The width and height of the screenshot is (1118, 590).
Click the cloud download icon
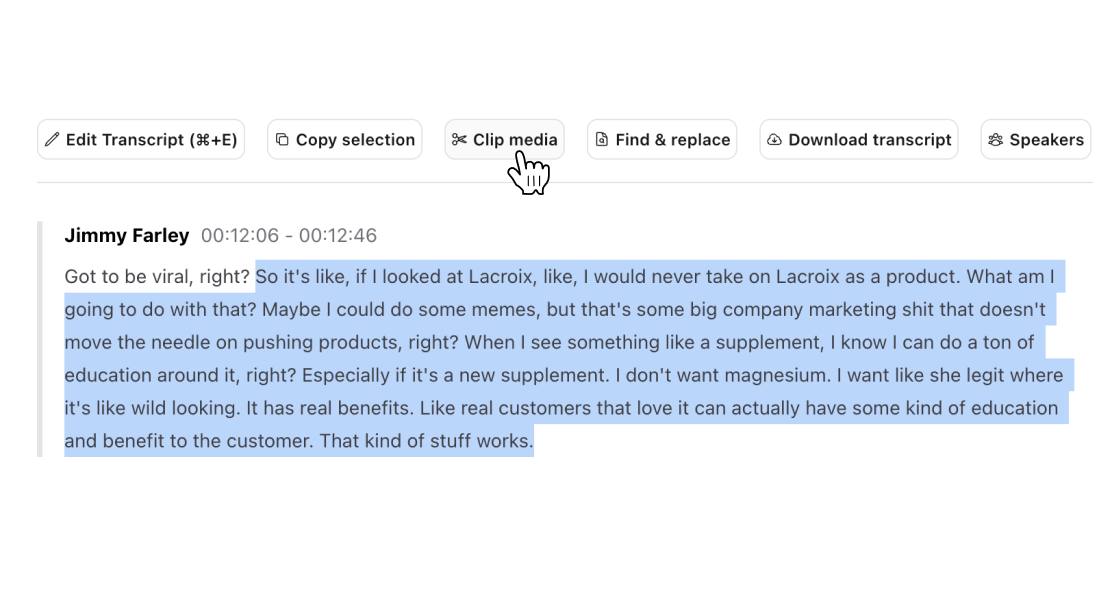(x=774, y=140)
